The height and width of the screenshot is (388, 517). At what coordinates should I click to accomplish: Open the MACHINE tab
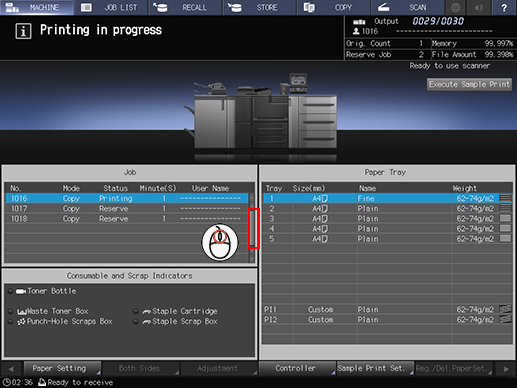37,7
